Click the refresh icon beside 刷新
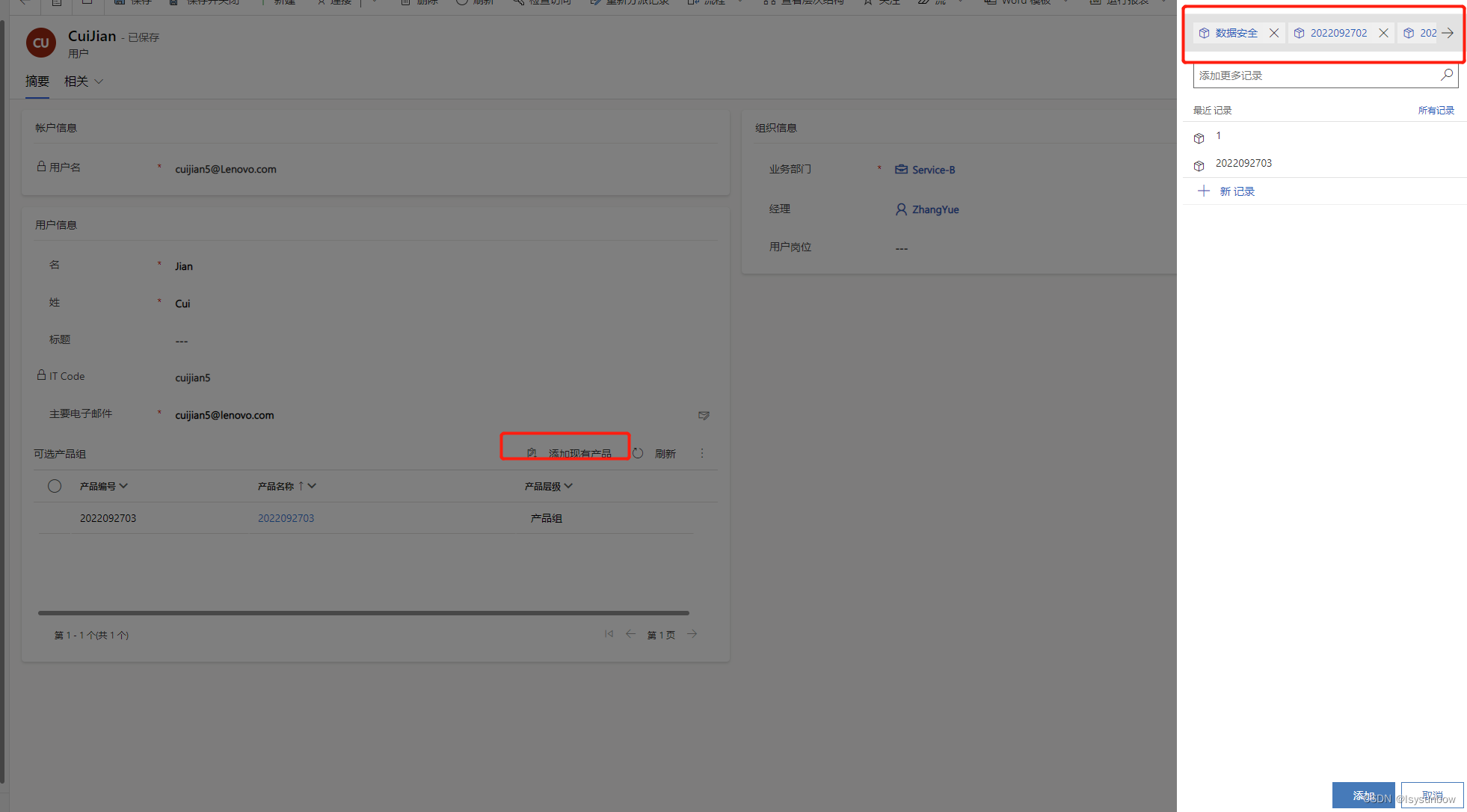Image resolution: width=1467 pixels, height=812 pixels. point(638,453)
